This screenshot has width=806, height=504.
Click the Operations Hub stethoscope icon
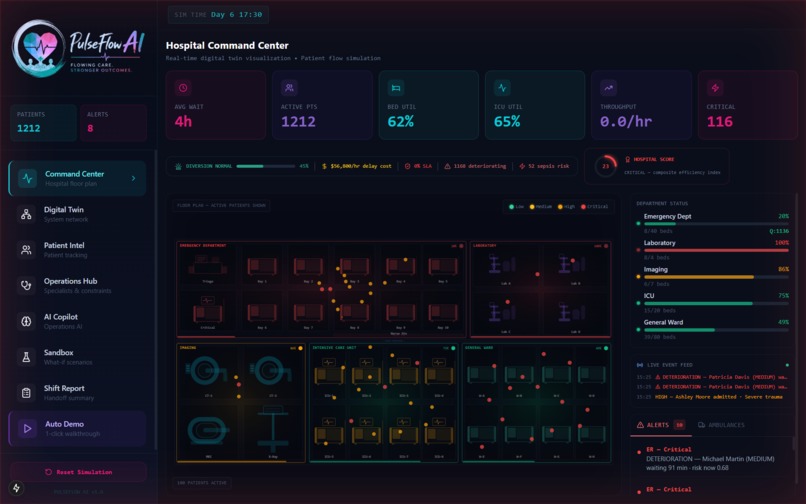pos(26,285)
